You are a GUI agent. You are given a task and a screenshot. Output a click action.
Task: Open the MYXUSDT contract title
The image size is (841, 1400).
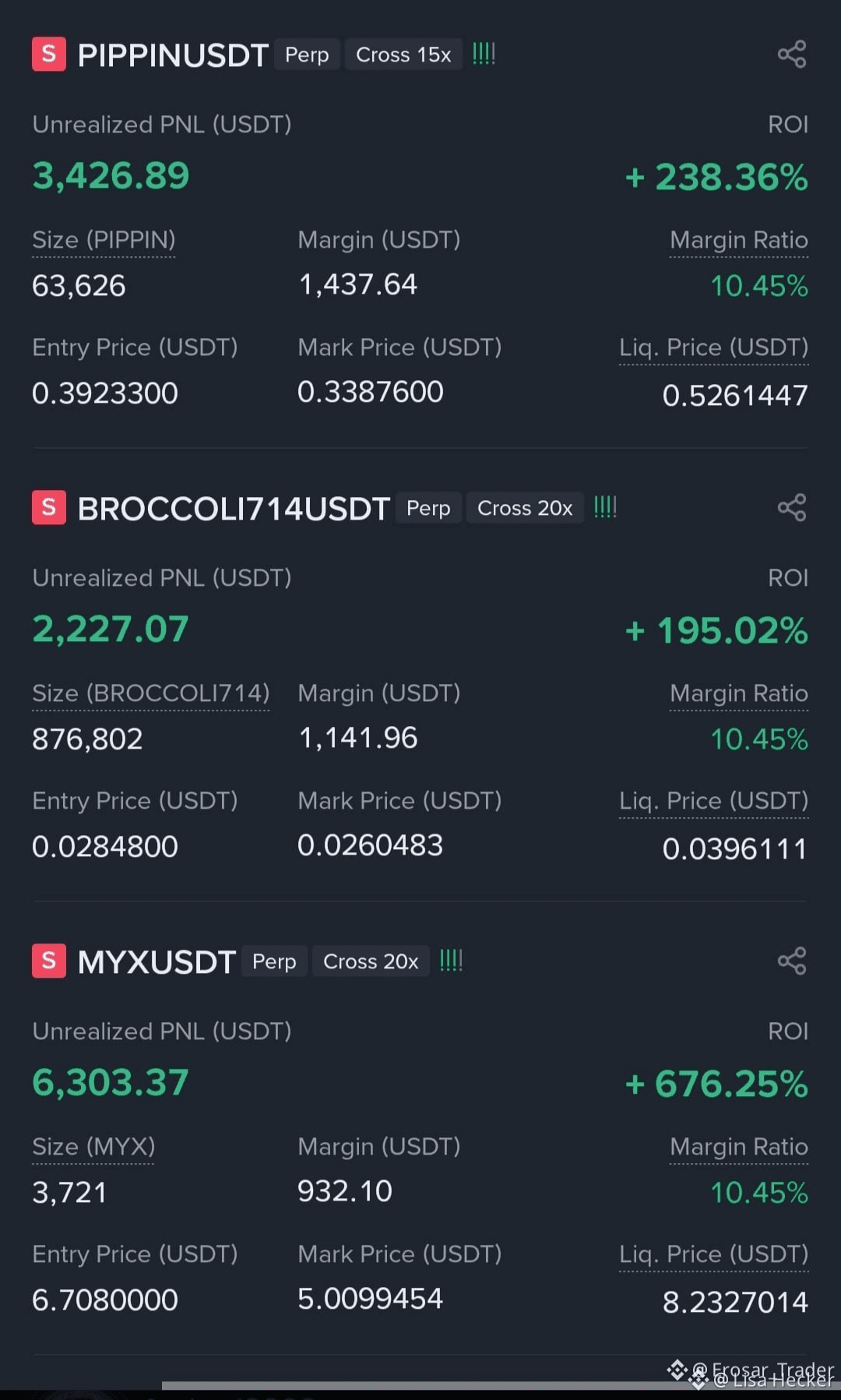(x=157, y=962)
